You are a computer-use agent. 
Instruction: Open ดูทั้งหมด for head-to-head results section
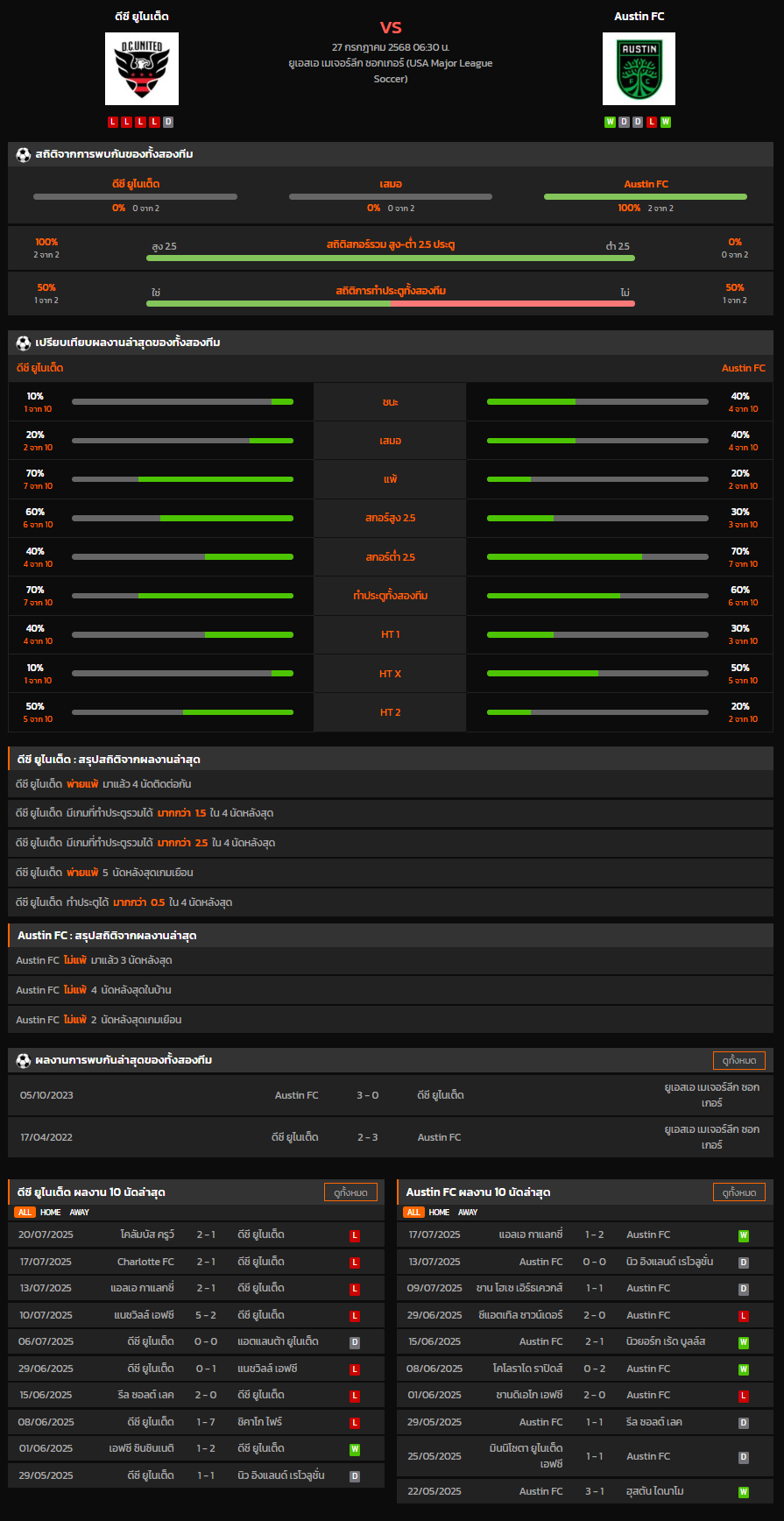click(x=739, y=1060)
